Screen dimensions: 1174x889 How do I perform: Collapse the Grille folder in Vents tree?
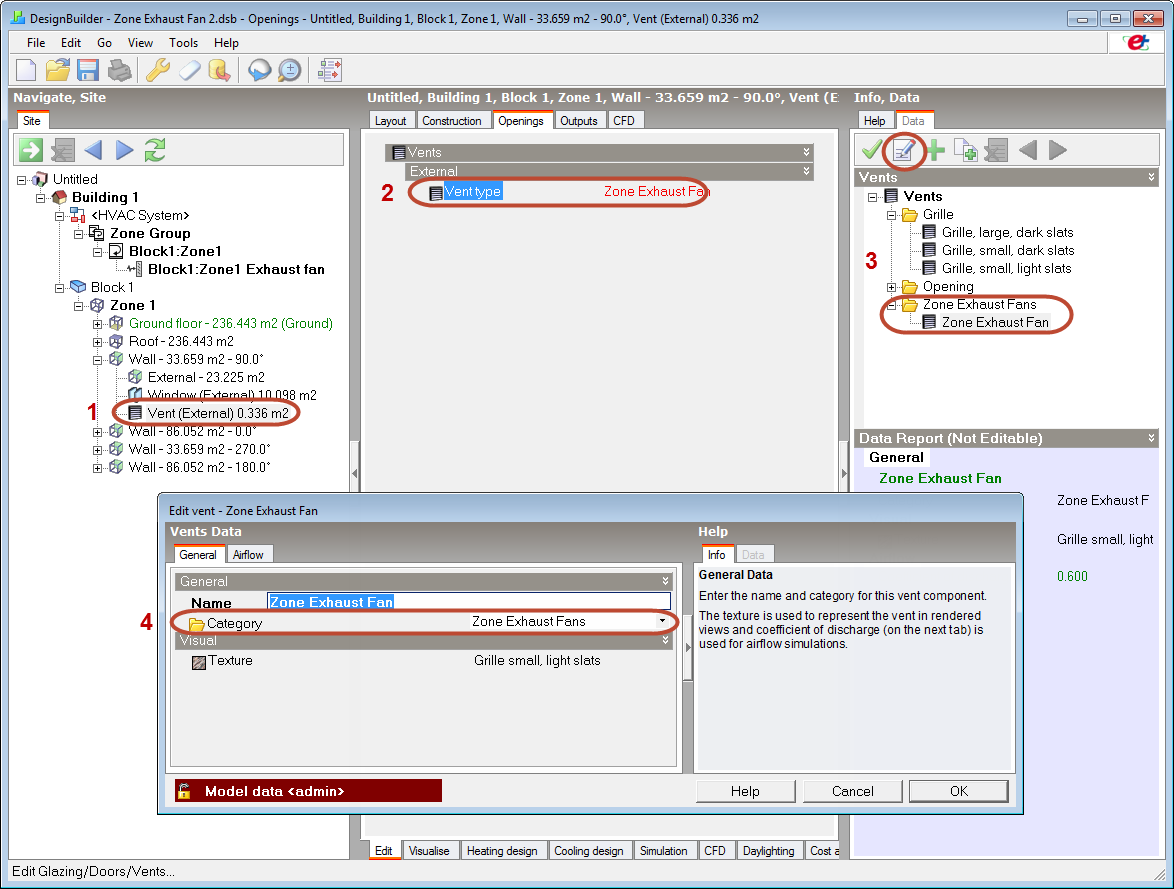[x=891, y=215]
